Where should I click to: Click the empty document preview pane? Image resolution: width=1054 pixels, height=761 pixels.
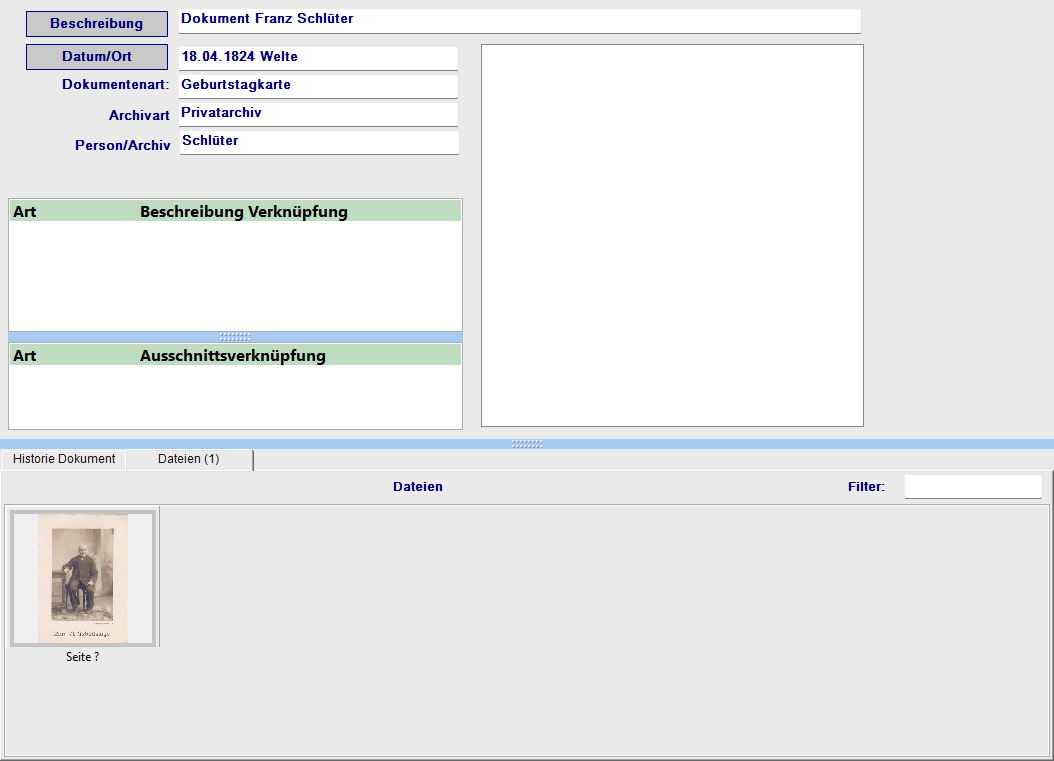[672, 235]
